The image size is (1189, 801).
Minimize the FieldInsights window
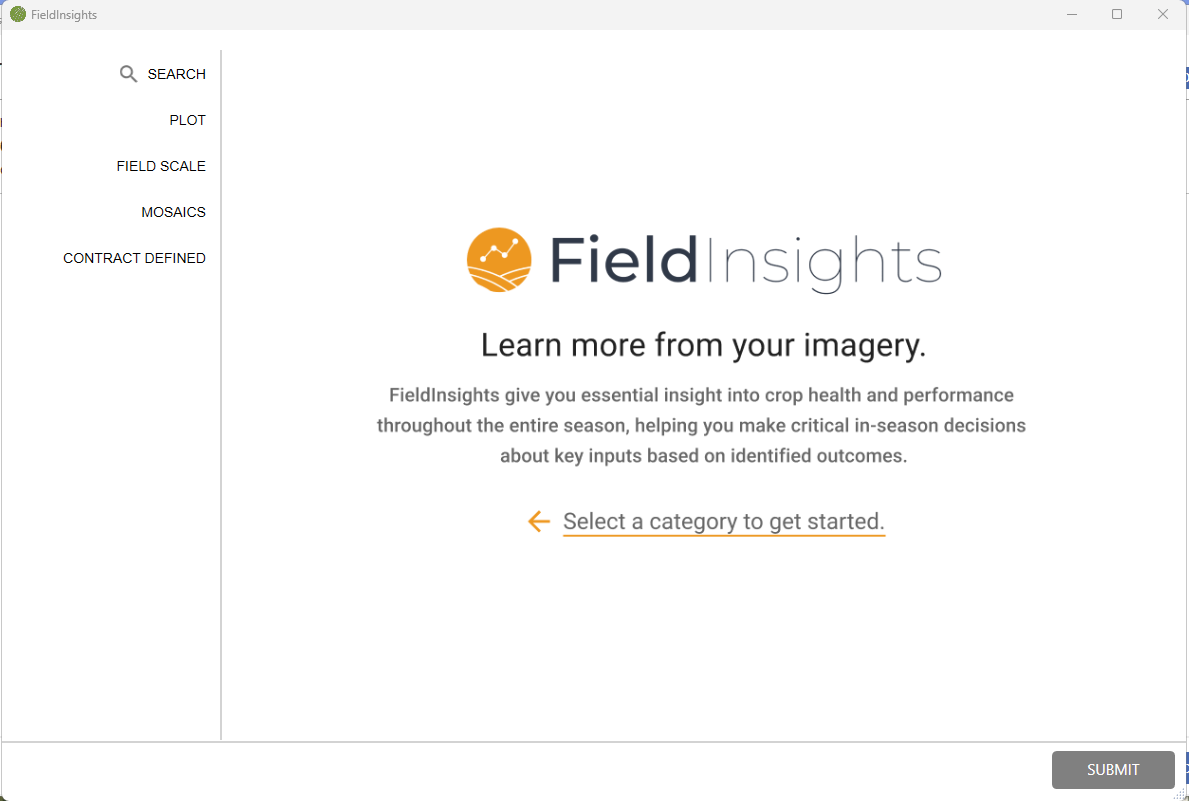tap(1071, 15)
